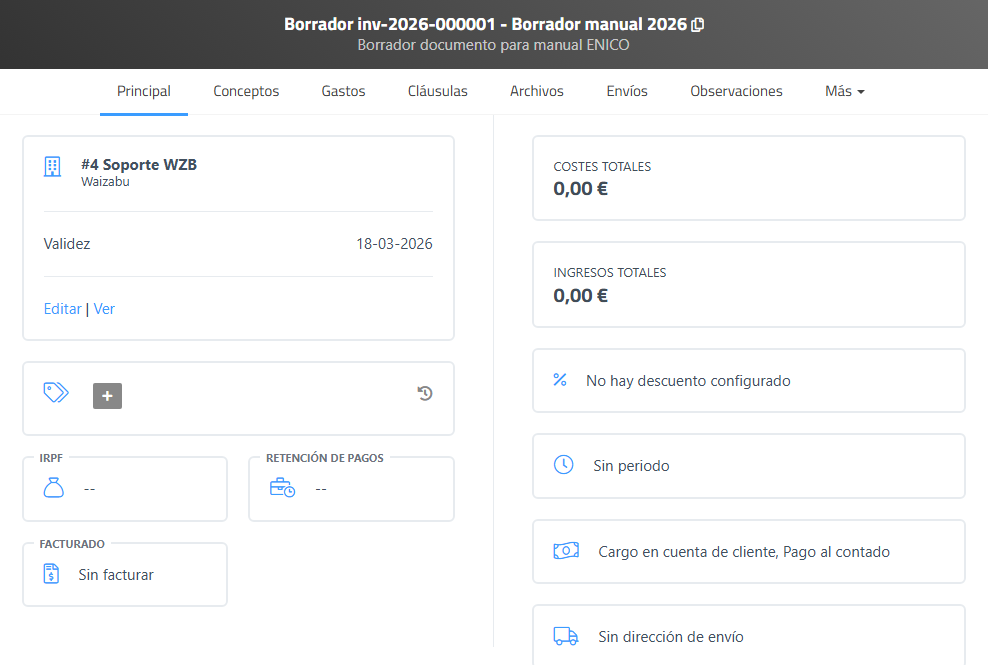Click the building icon next to Soporte WZB
This screenshot has height=665, width=988.
tap(53, 167)
